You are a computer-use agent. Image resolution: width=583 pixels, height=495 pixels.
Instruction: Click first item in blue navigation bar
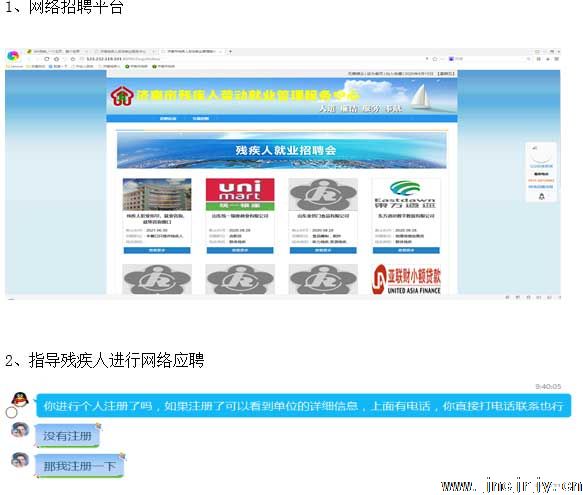click(x=168, y=119)
